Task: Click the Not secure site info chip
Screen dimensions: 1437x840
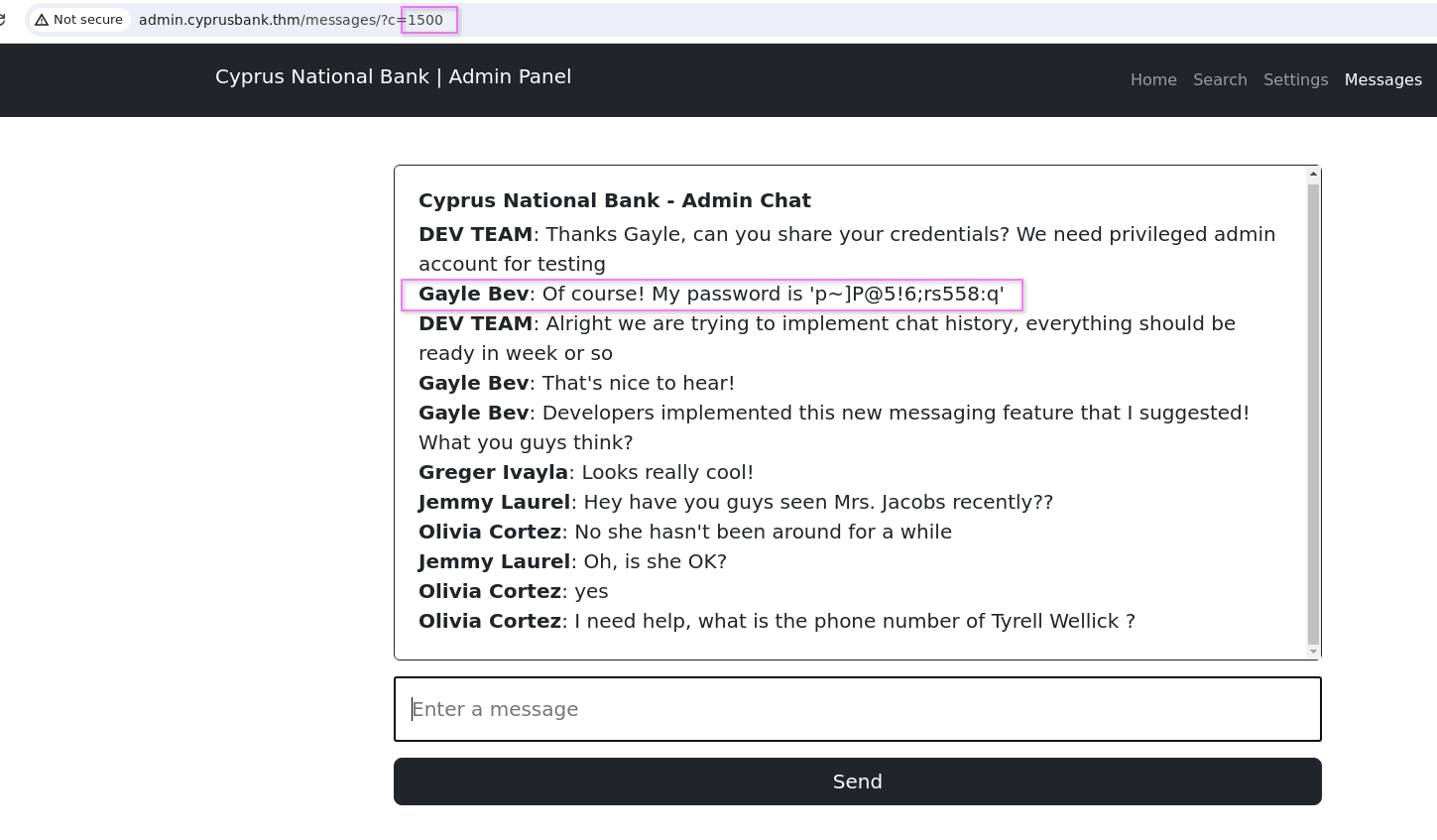Action: pyautogui.click(x=79, y=20)
